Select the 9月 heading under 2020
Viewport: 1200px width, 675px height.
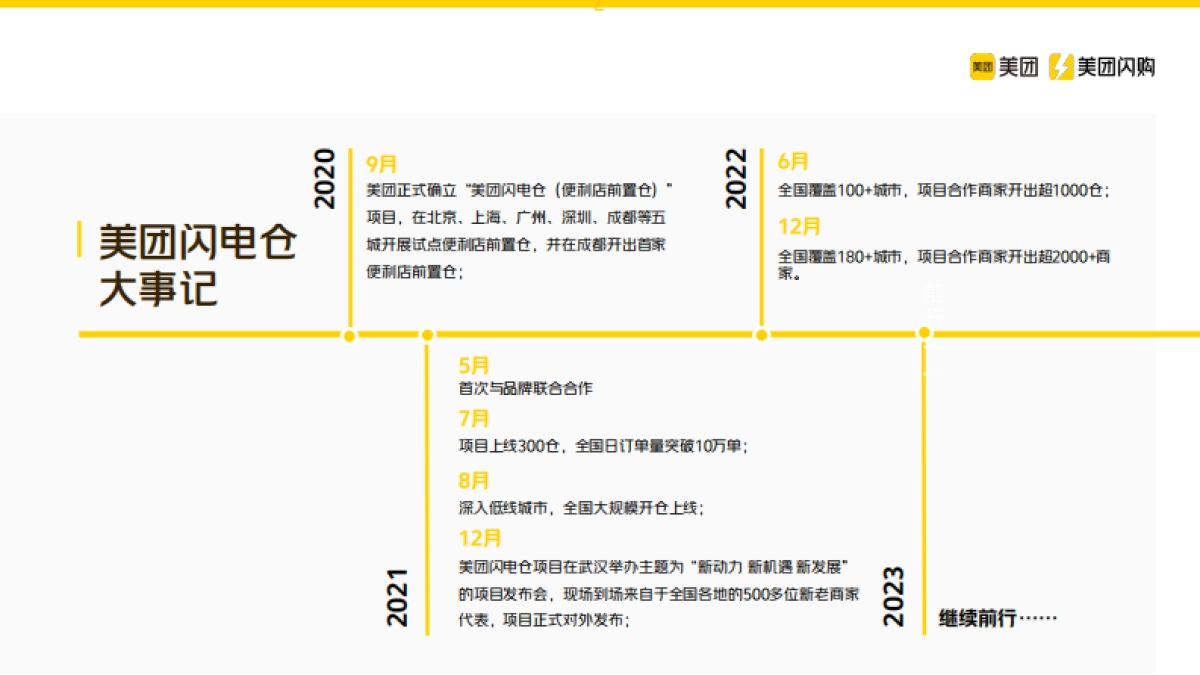[x=382, y=164]
